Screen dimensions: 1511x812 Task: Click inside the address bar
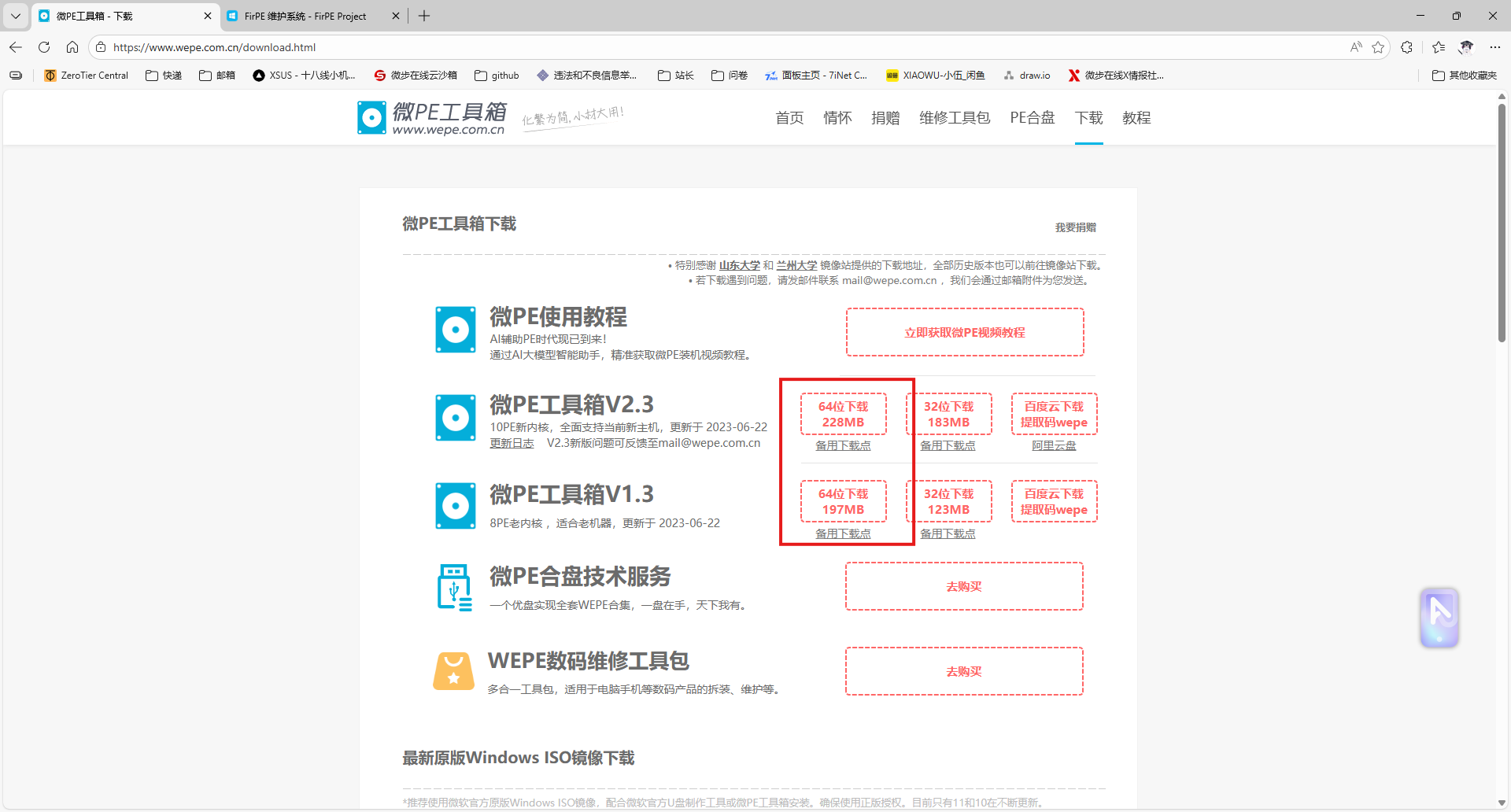coord(315,47)
